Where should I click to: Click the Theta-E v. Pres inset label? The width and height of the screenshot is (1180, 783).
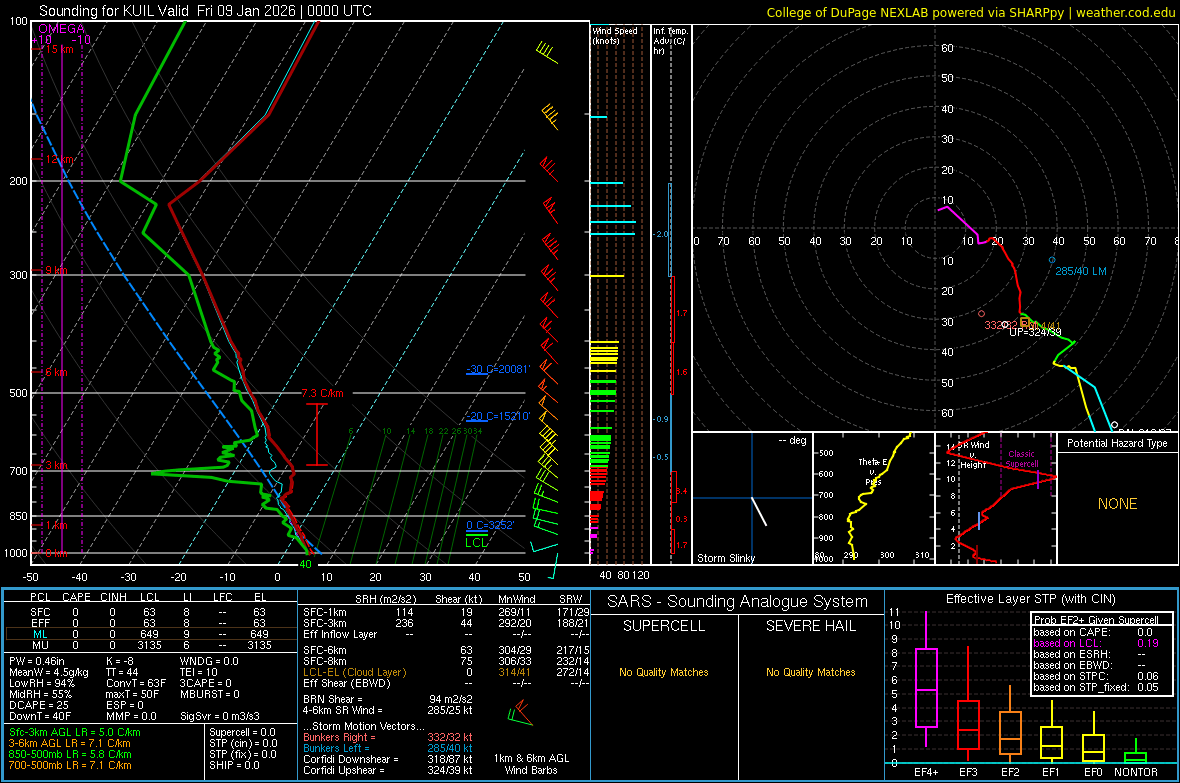(x=873, y=471)
